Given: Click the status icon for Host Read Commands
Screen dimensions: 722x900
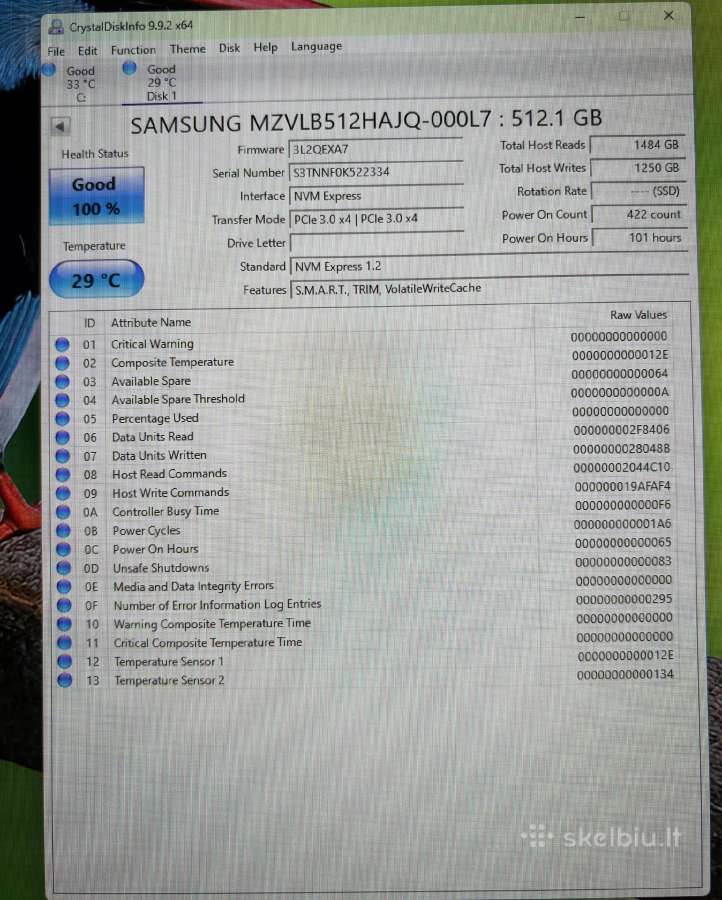Looking at the screenshot, I should pyautogui.click(x=63, y=475).
